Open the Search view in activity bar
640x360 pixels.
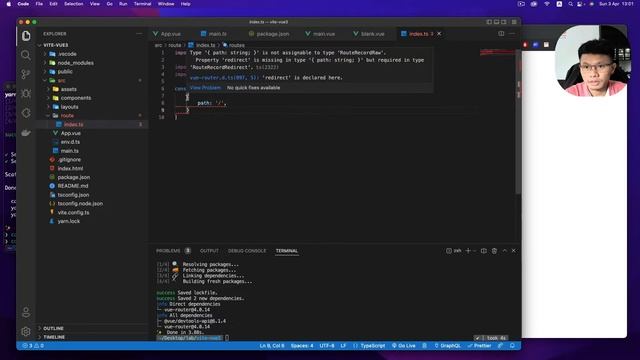[x=26, y=55]
